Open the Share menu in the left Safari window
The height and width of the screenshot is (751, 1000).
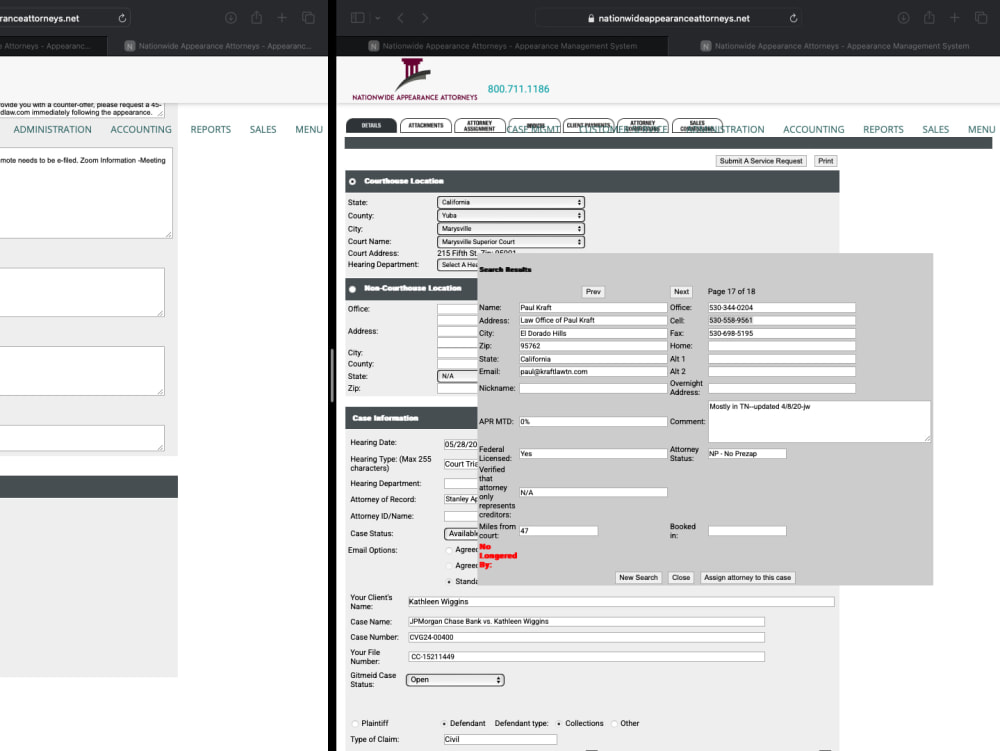pos(256,18)
